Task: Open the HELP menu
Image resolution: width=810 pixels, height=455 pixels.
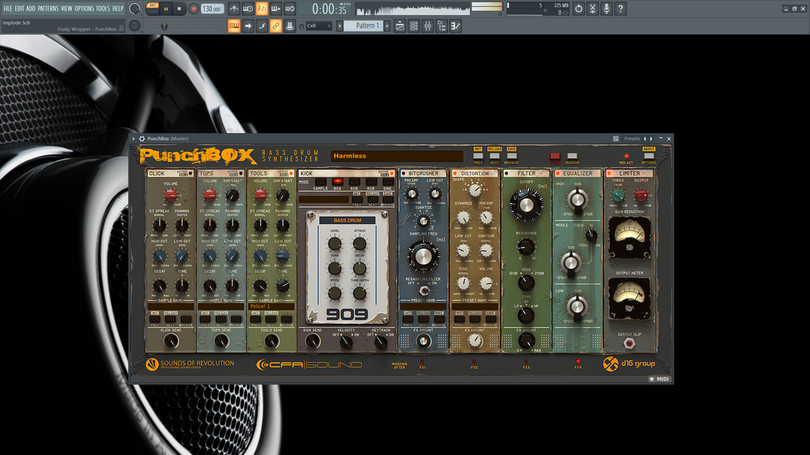Action: (118, 9)
